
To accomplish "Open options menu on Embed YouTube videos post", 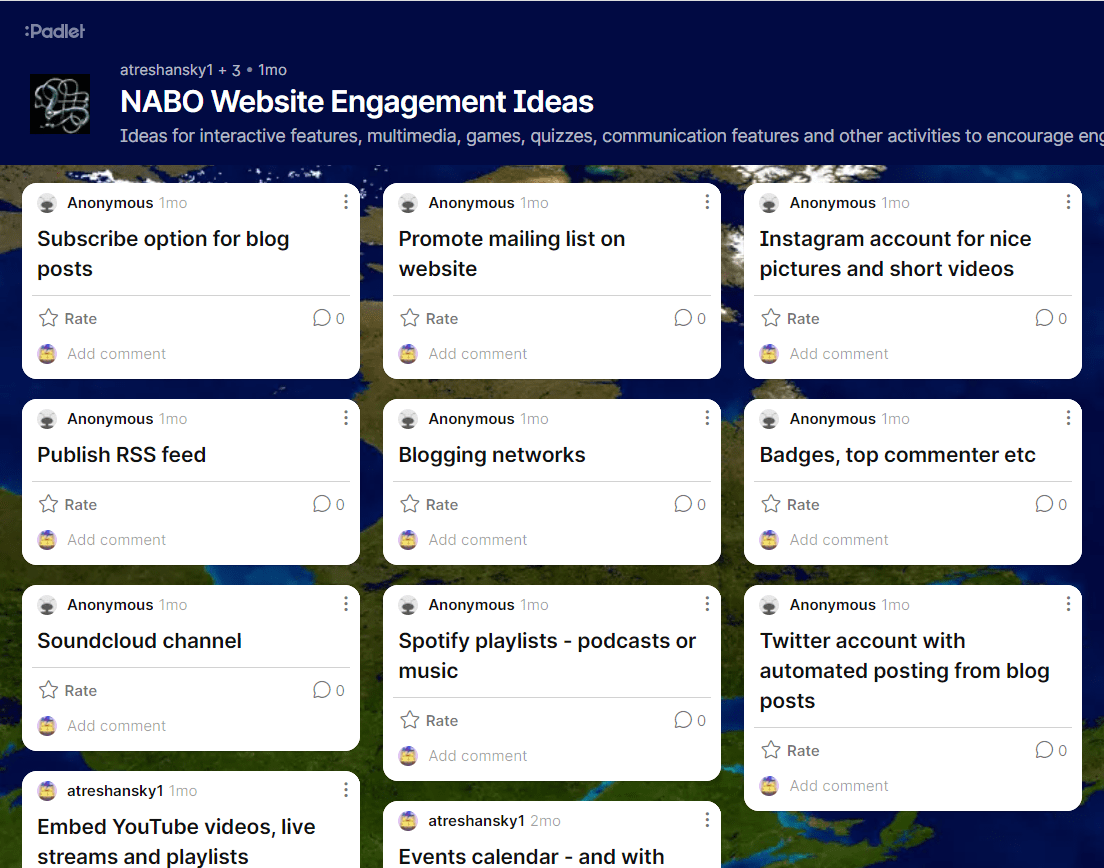I will point(346,790).
